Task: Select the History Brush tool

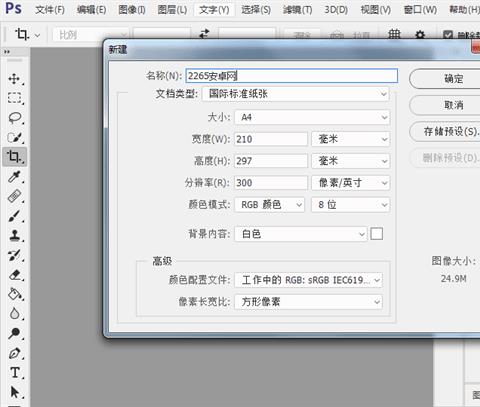Action: 14,255
